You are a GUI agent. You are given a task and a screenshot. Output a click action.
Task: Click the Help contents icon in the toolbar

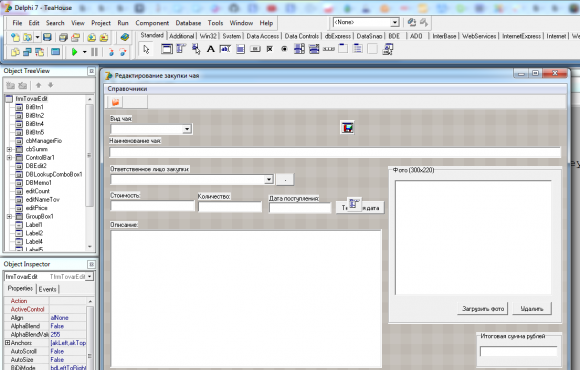(x=125, y=37)
